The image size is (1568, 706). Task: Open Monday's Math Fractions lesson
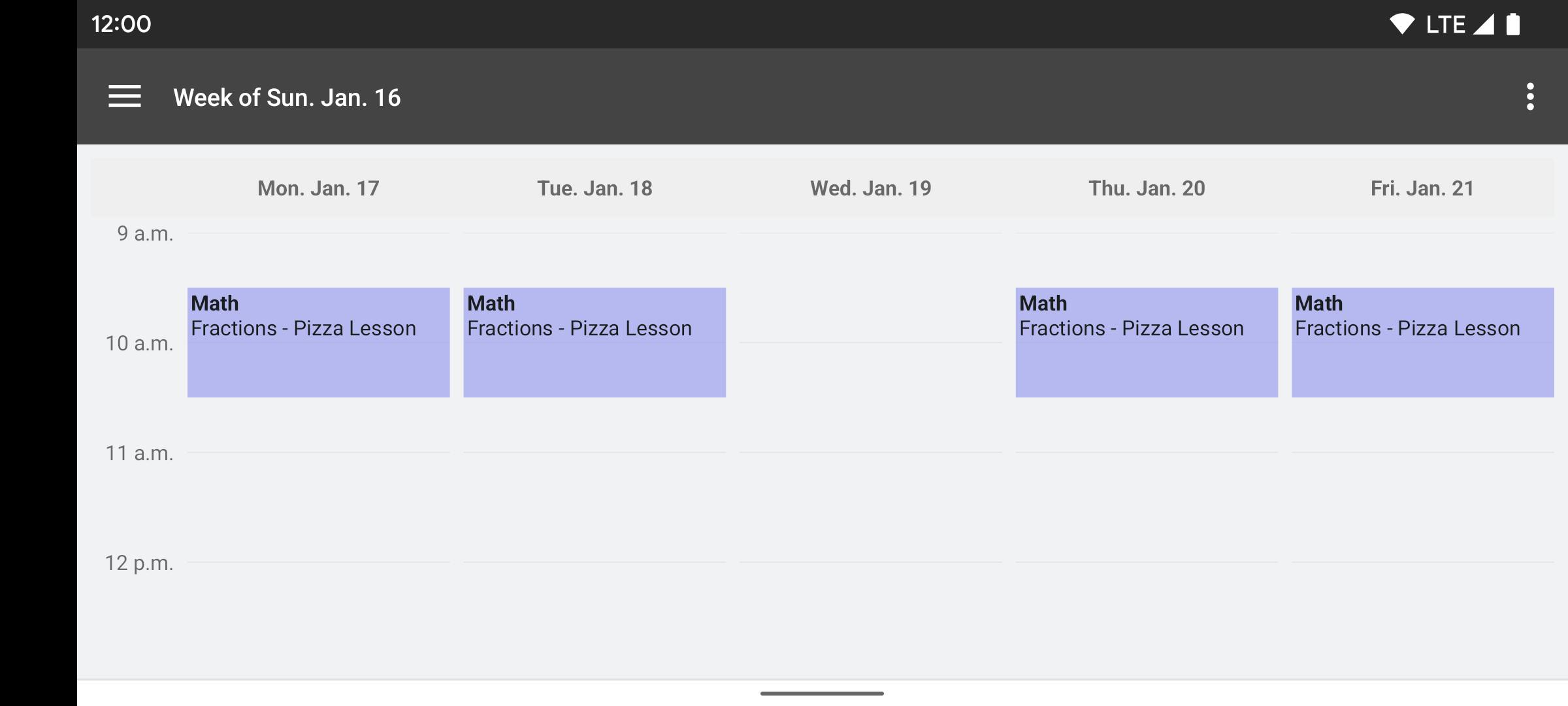(318, 343)
